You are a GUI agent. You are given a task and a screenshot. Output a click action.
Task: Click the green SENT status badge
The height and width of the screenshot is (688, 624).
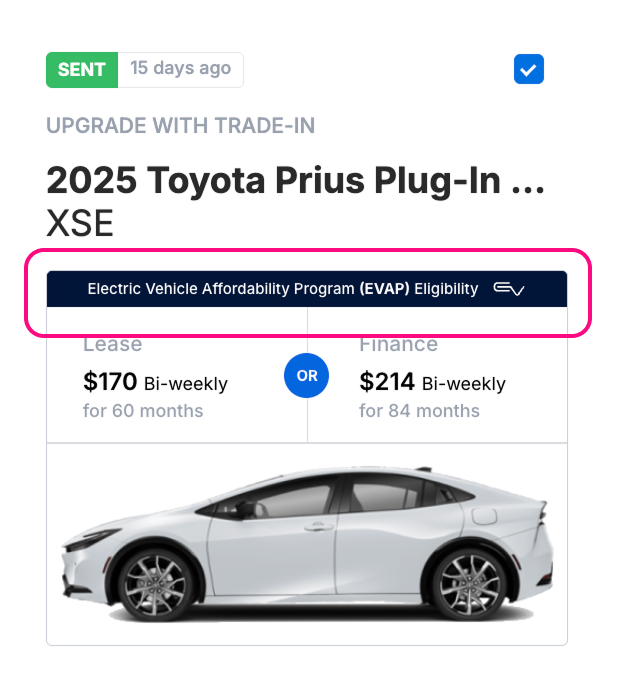pos(82,69)
